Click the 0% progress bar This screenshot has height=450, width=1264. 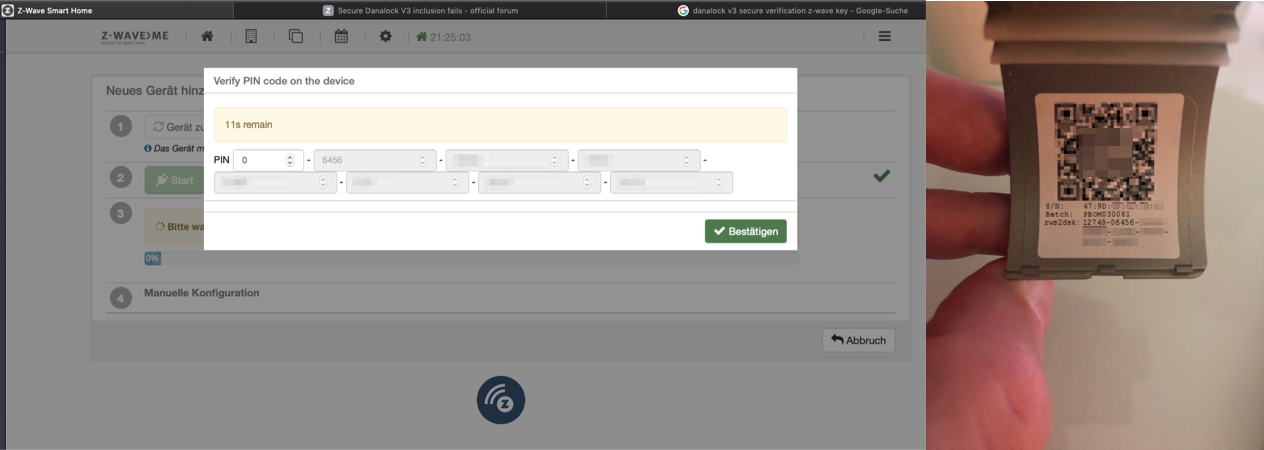[x=153, y=258]
